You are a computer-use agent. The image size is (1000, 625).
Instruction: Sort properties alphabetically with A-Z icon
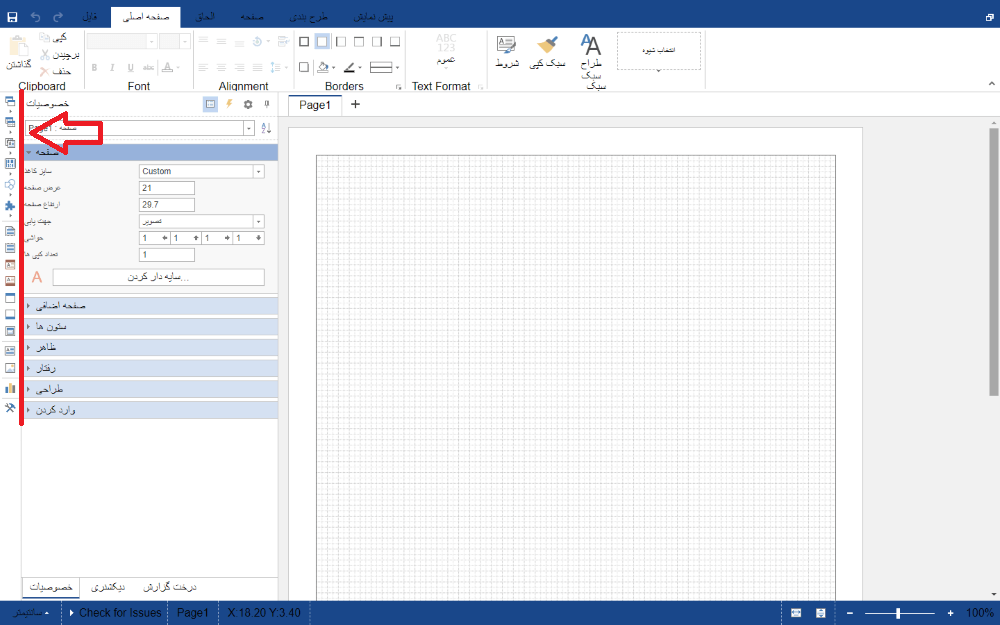[x=266, y=128]
